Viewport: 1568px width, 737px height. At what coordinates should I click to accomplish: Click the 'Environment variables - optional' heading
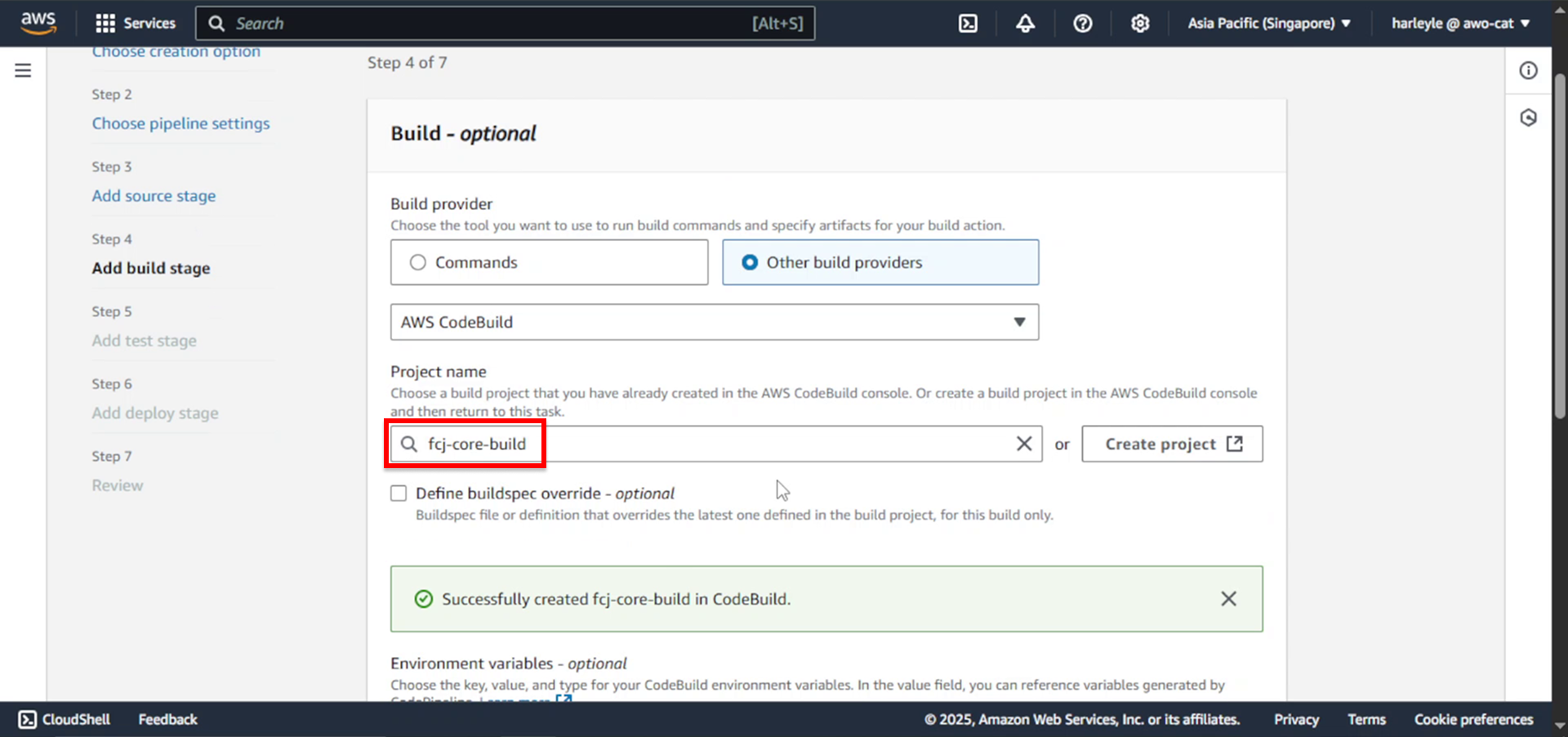(x=509, y=663)
